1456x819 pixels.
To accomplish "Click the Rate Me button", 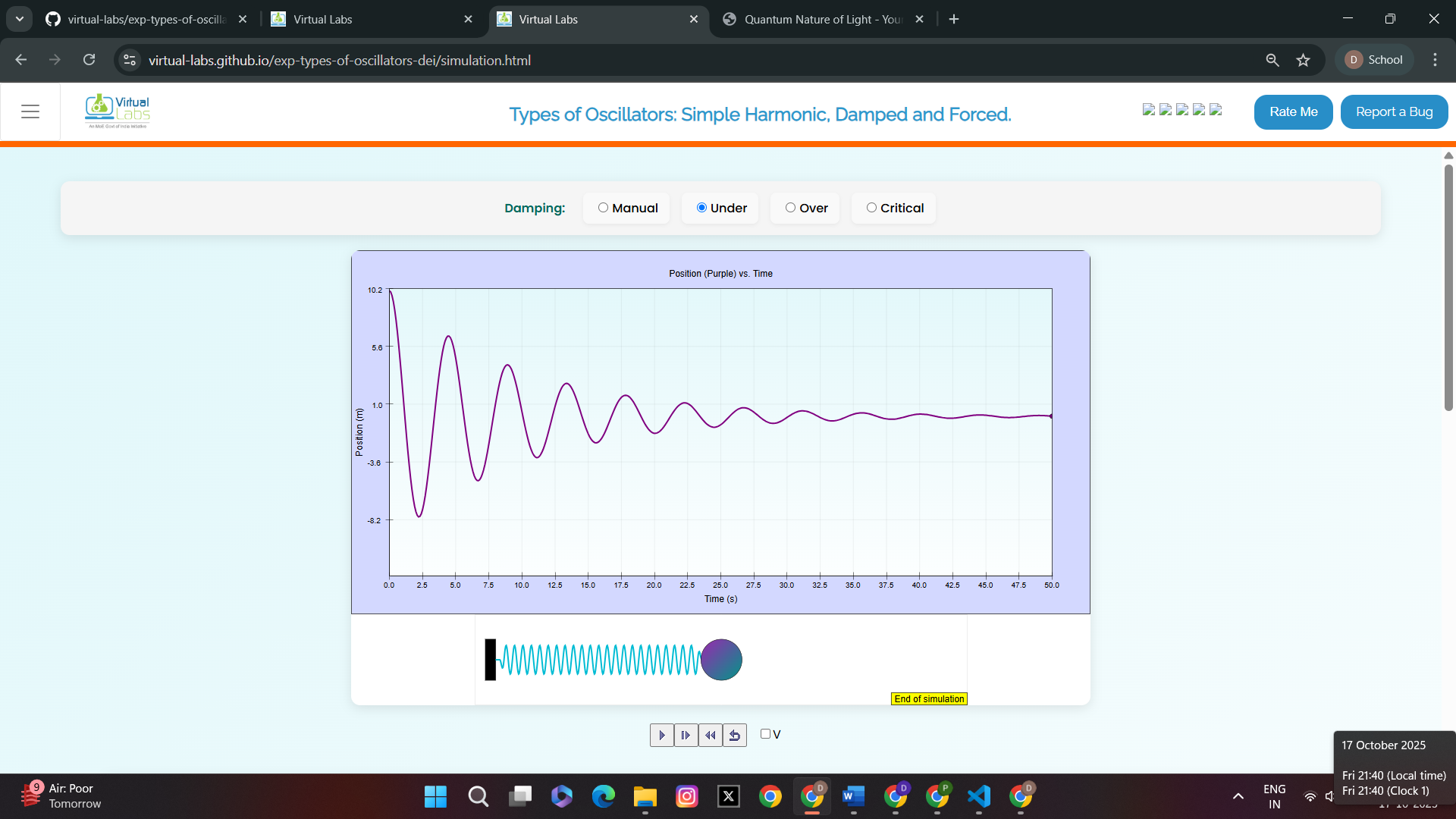I will (1293, 111).
